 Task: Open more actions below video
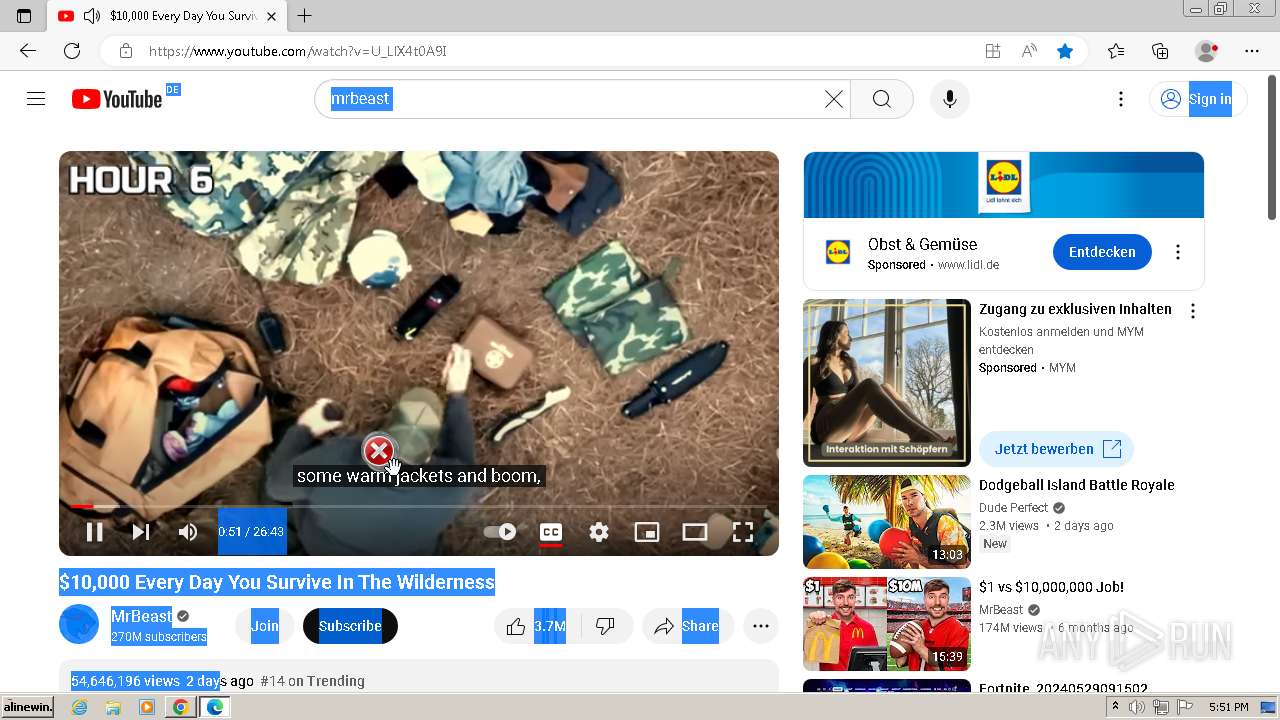(761, 626)
